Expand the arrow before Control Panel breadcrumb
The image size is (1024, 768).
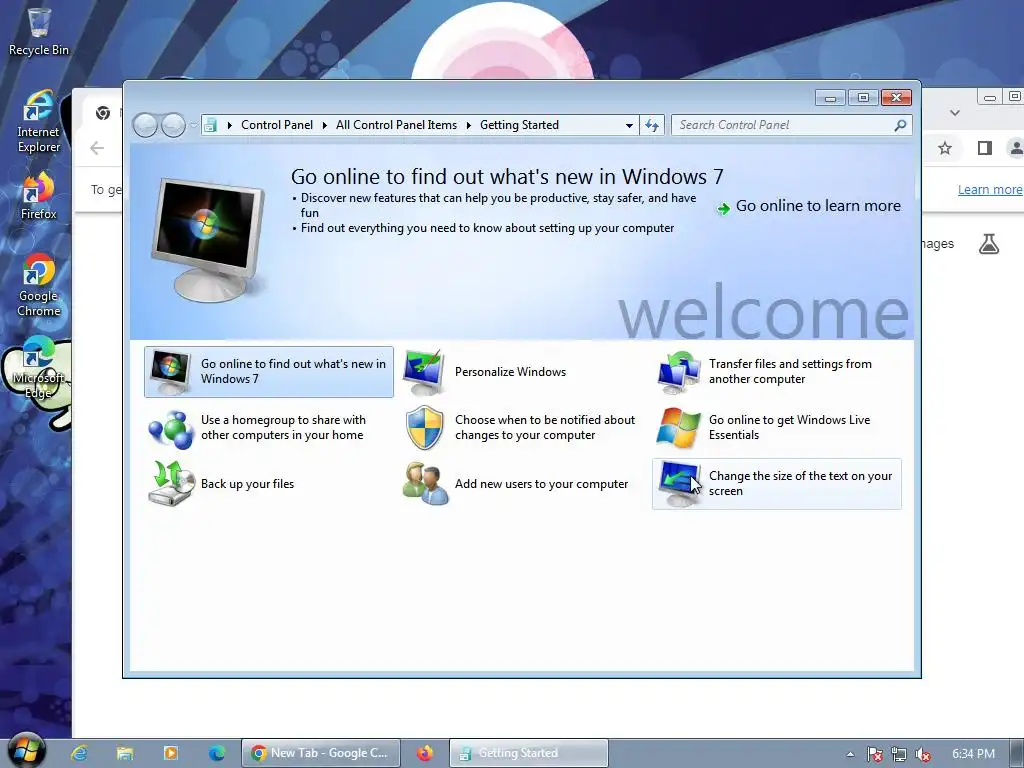pos(229,125)
